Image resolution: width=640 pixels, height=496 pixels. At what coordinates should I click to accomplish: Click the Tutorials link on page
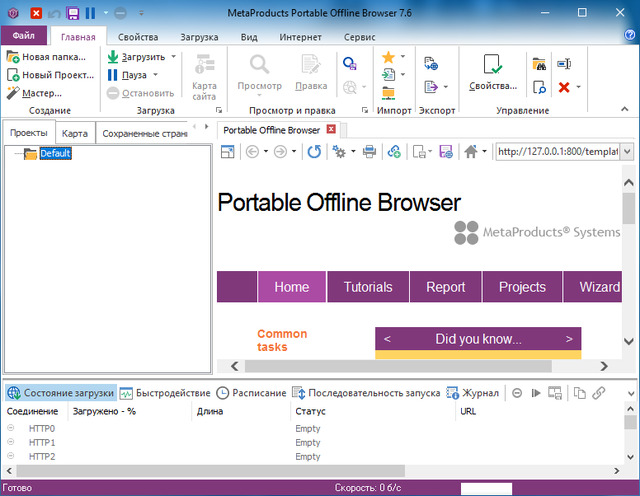(368, 287)
